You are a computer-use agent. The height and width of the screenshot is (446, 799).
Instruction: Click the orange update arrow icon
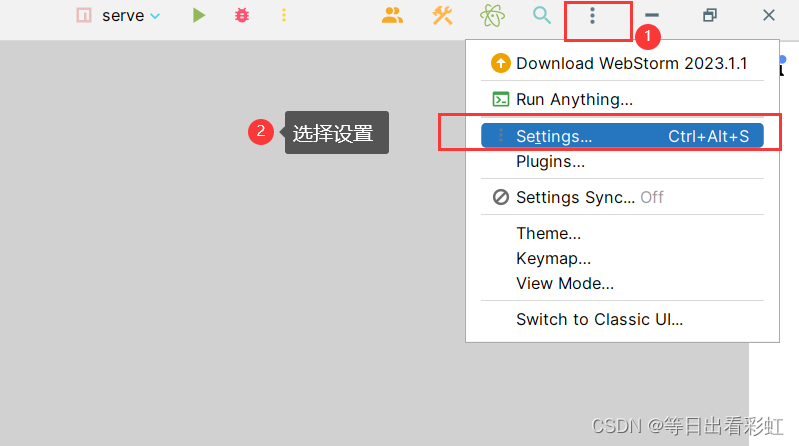click(500, 63)
